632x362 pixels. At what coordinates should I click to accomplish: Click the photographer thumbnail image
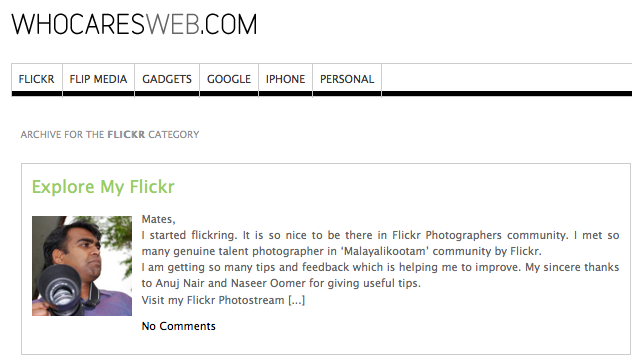point(82,266)
